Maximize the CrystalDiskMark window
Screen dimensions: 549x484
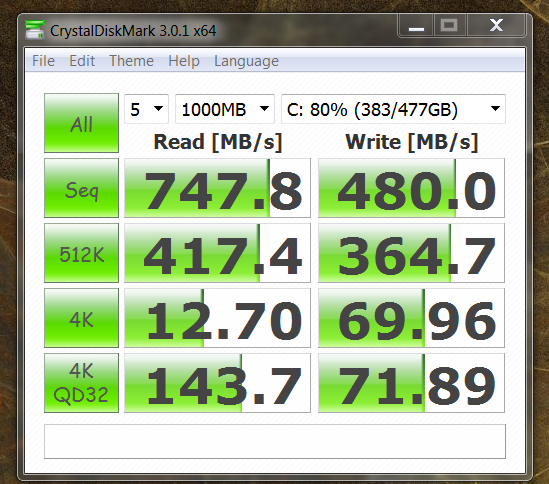click(449, 26)
